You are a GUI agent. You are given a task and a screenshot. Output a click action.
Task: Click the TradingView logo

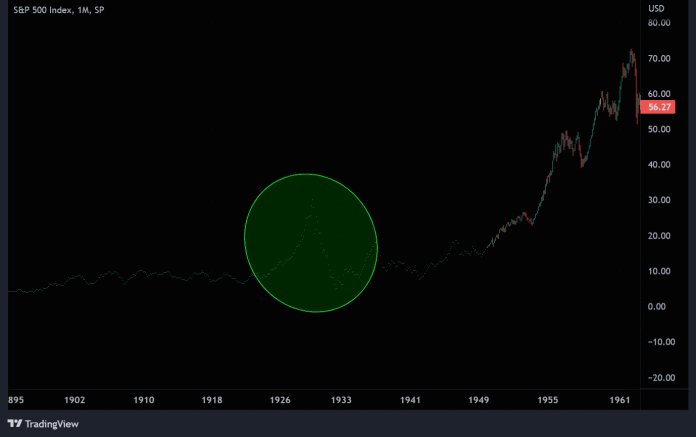[43, 424]
